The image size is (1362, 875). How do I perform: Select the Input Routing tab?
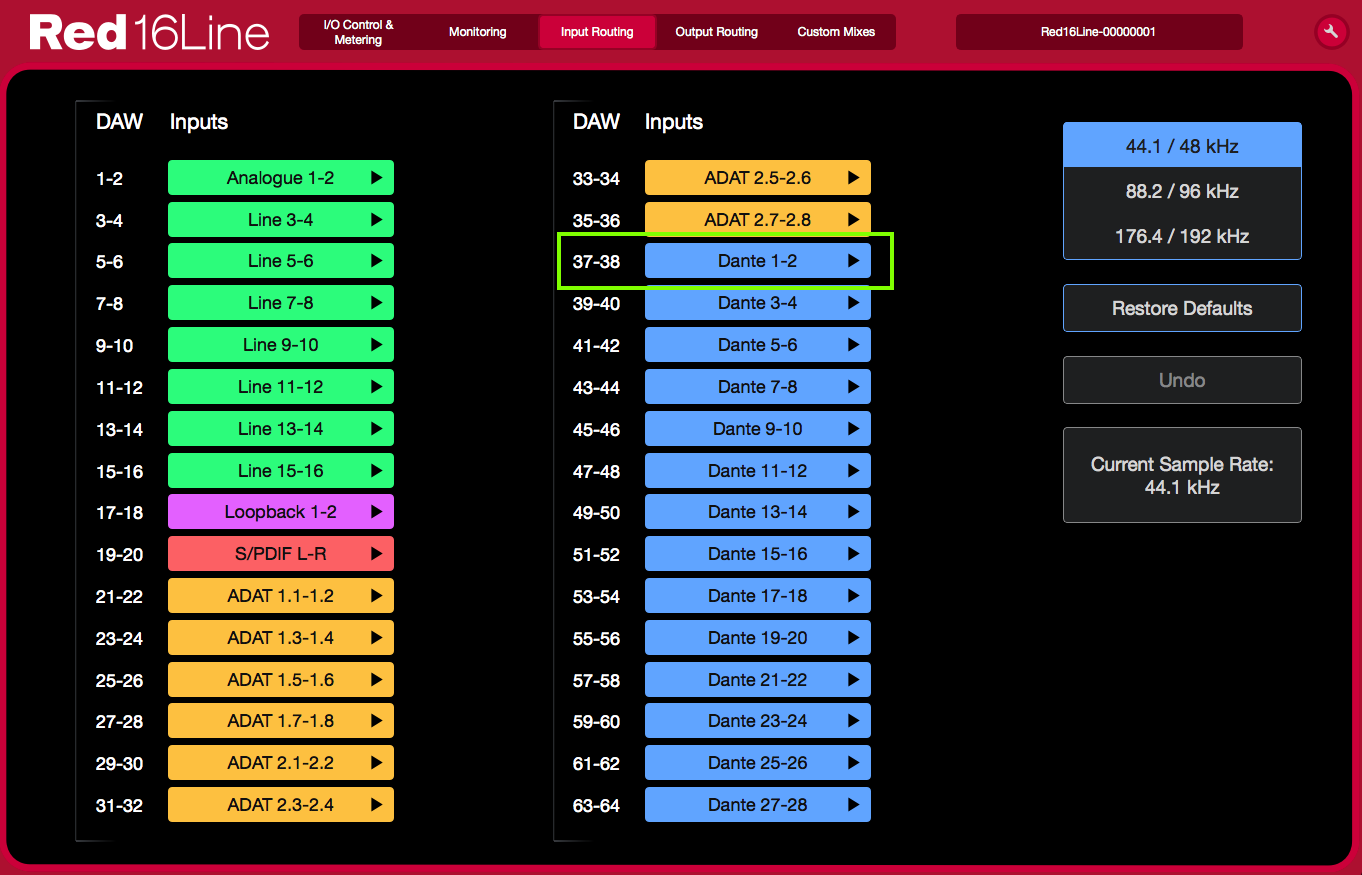[x=597, y=32]
